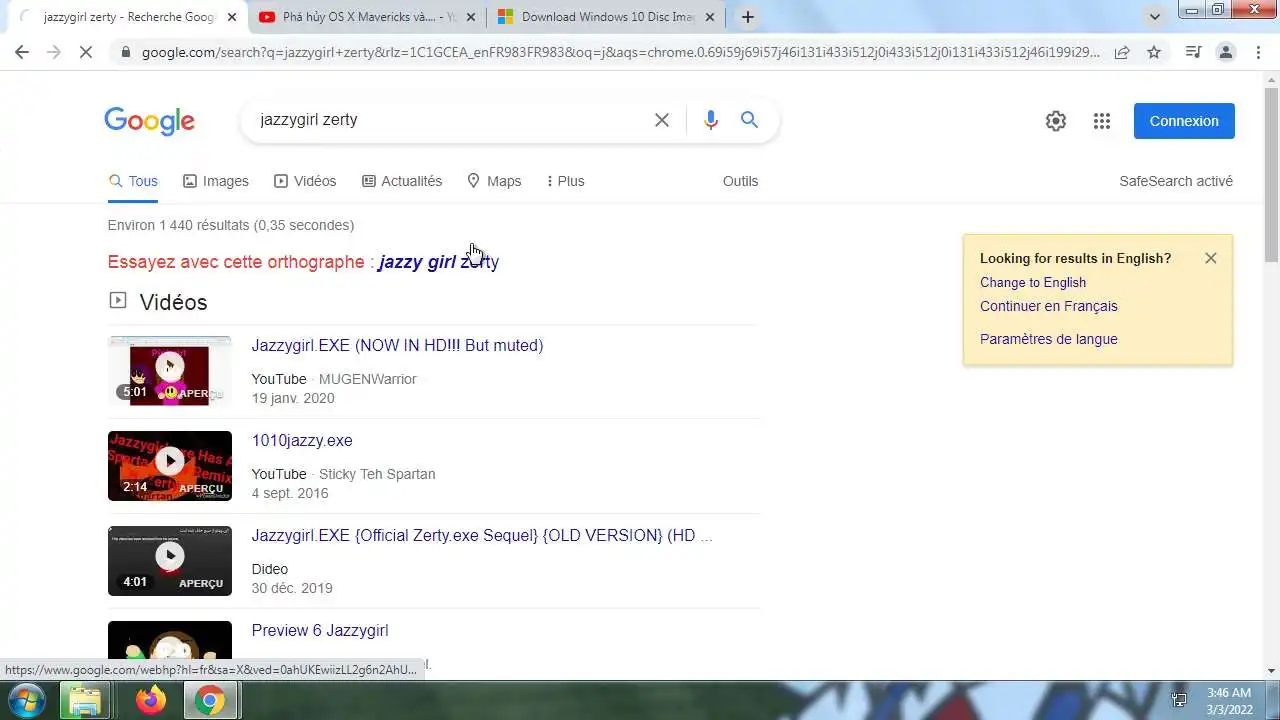The height and width of the screenshot is (720, 1280).
Task: Close the jazzygirl zerty tab
Action: [x=232, y=17]
